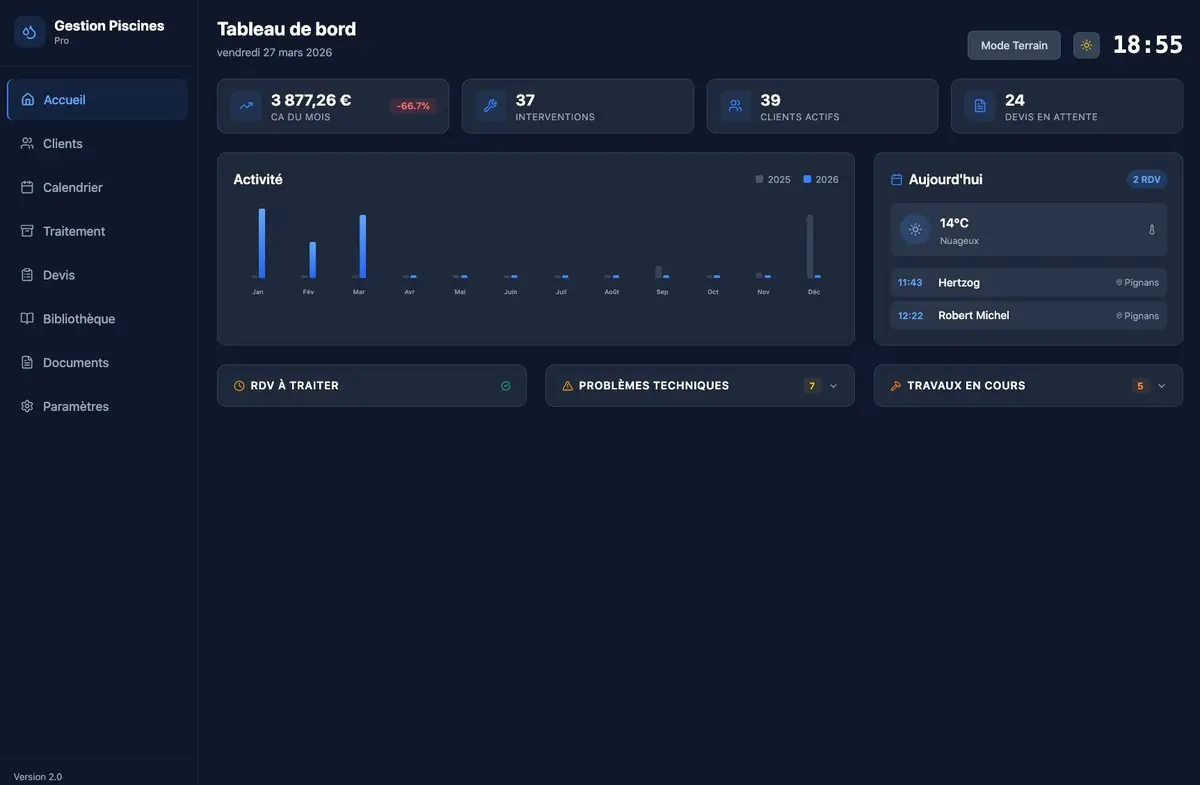Screen dimensions: 1200x785
Task: Click the box icon beside Traitement
Action: coord(27,231)
